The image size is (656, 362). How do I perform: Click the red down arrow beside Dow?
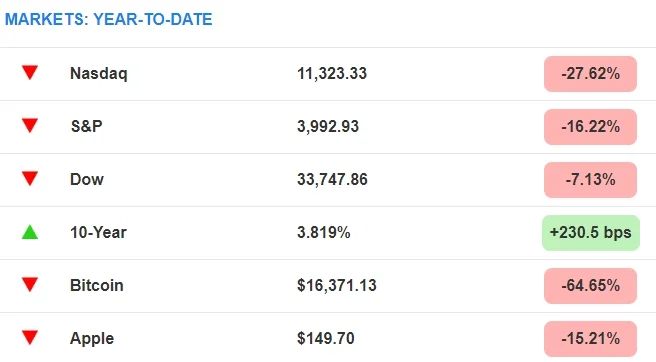pos(30,179)
